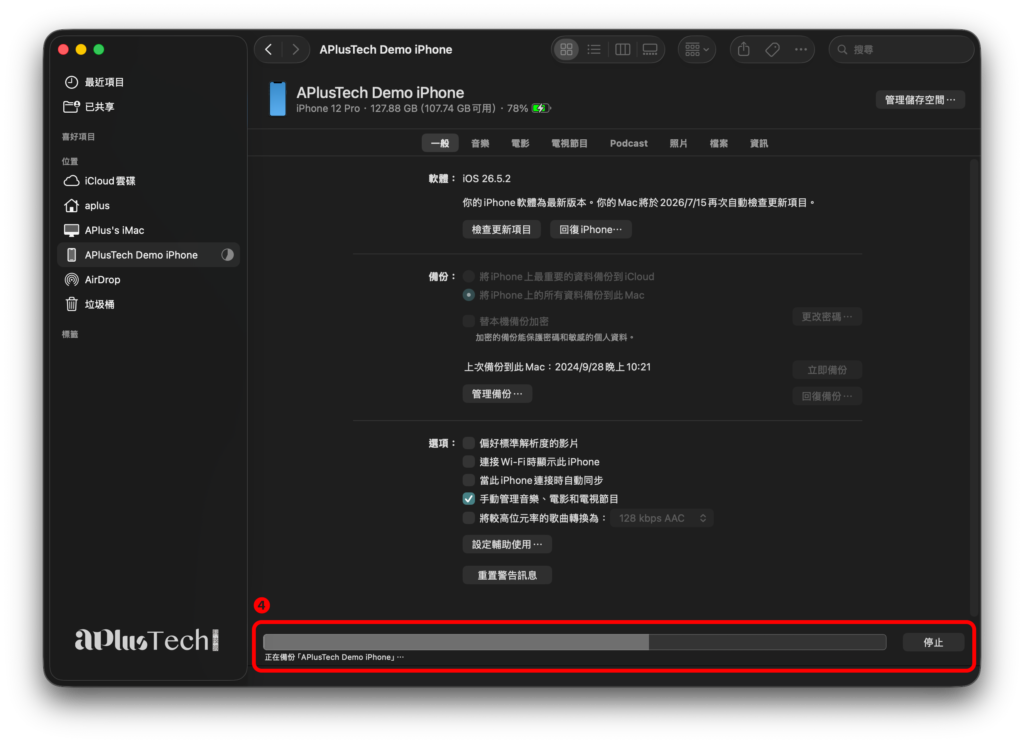This screenshot has width=1024, height=744.
Task: Click 停止 to stop backup
Action: pyautogui.click(x=933, y=643)
